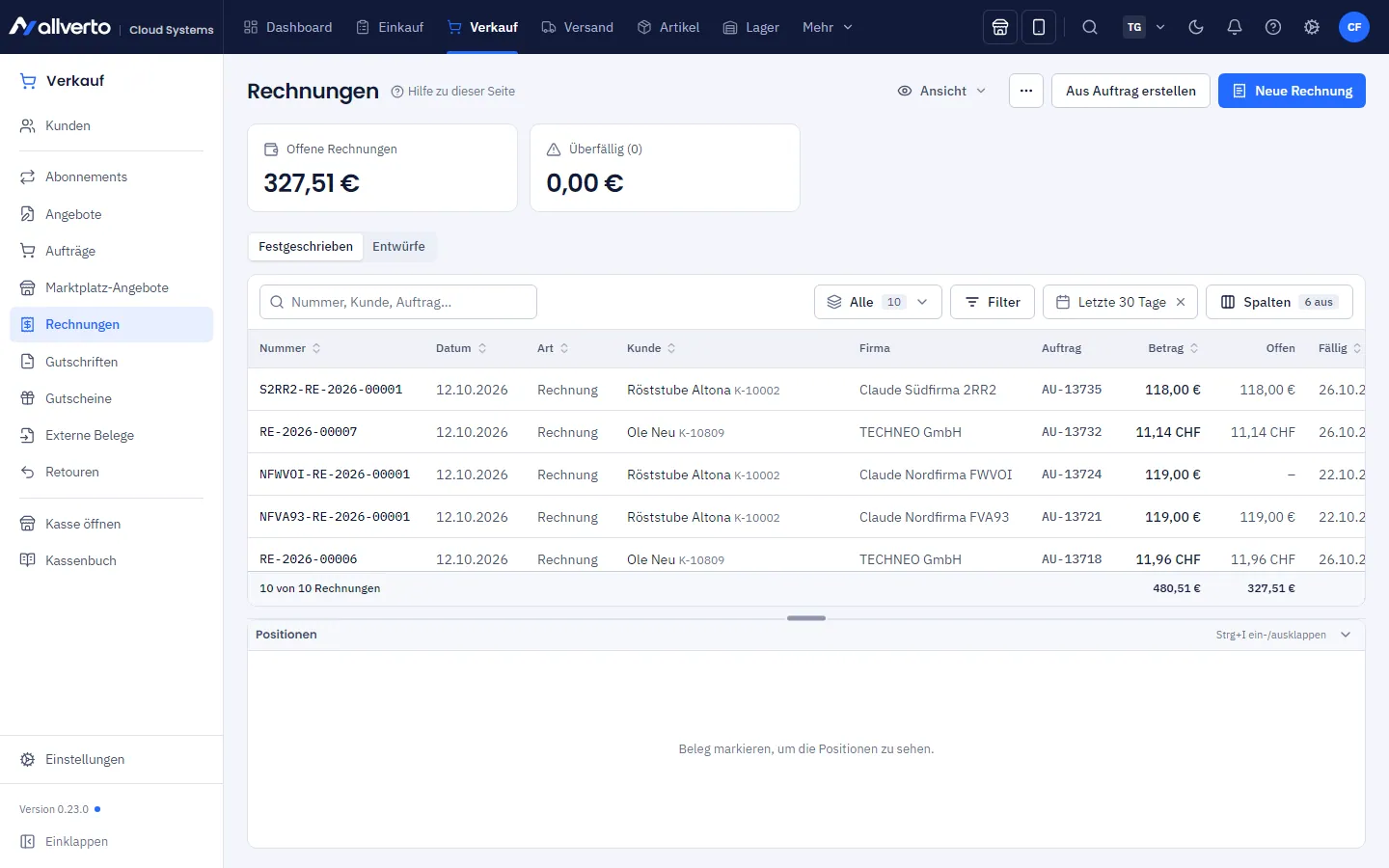Open notifications bell icon
This screenshot has width=1389, height=868.
click(1235, 27)
